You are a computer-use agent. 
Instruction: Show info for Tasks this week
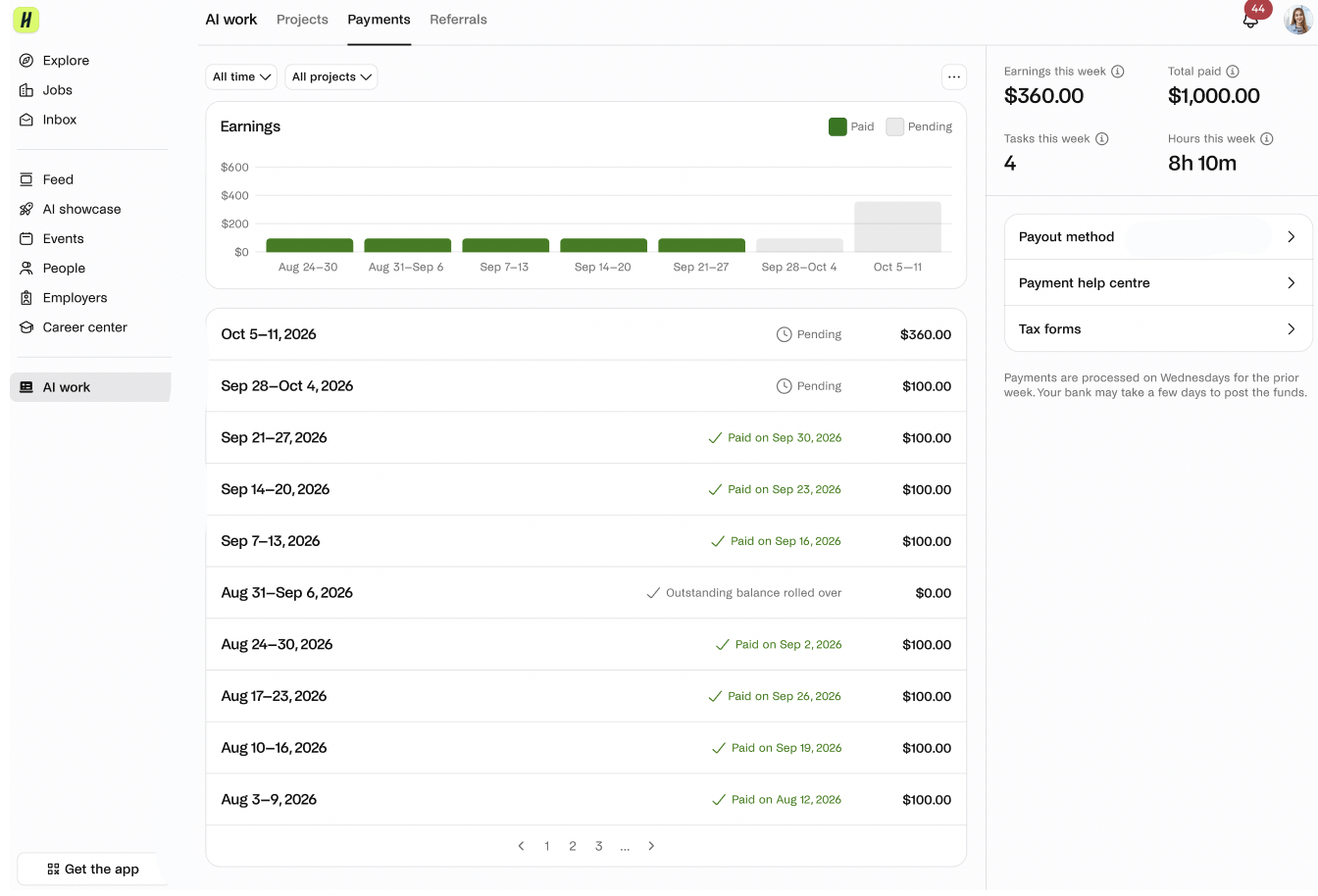[1102, 139]
